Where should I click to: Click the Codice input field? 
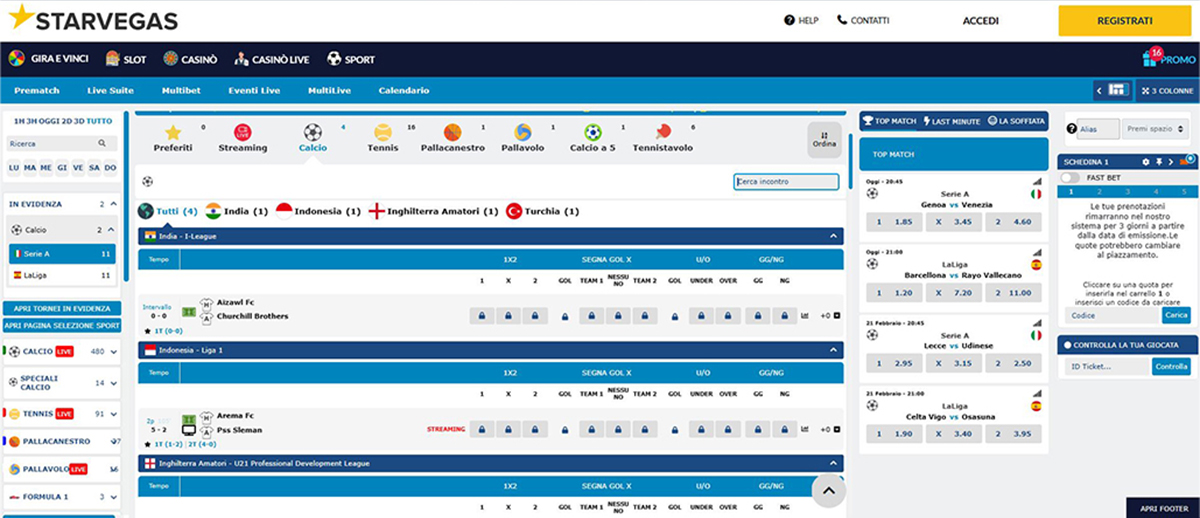(x=1113, y=315)
